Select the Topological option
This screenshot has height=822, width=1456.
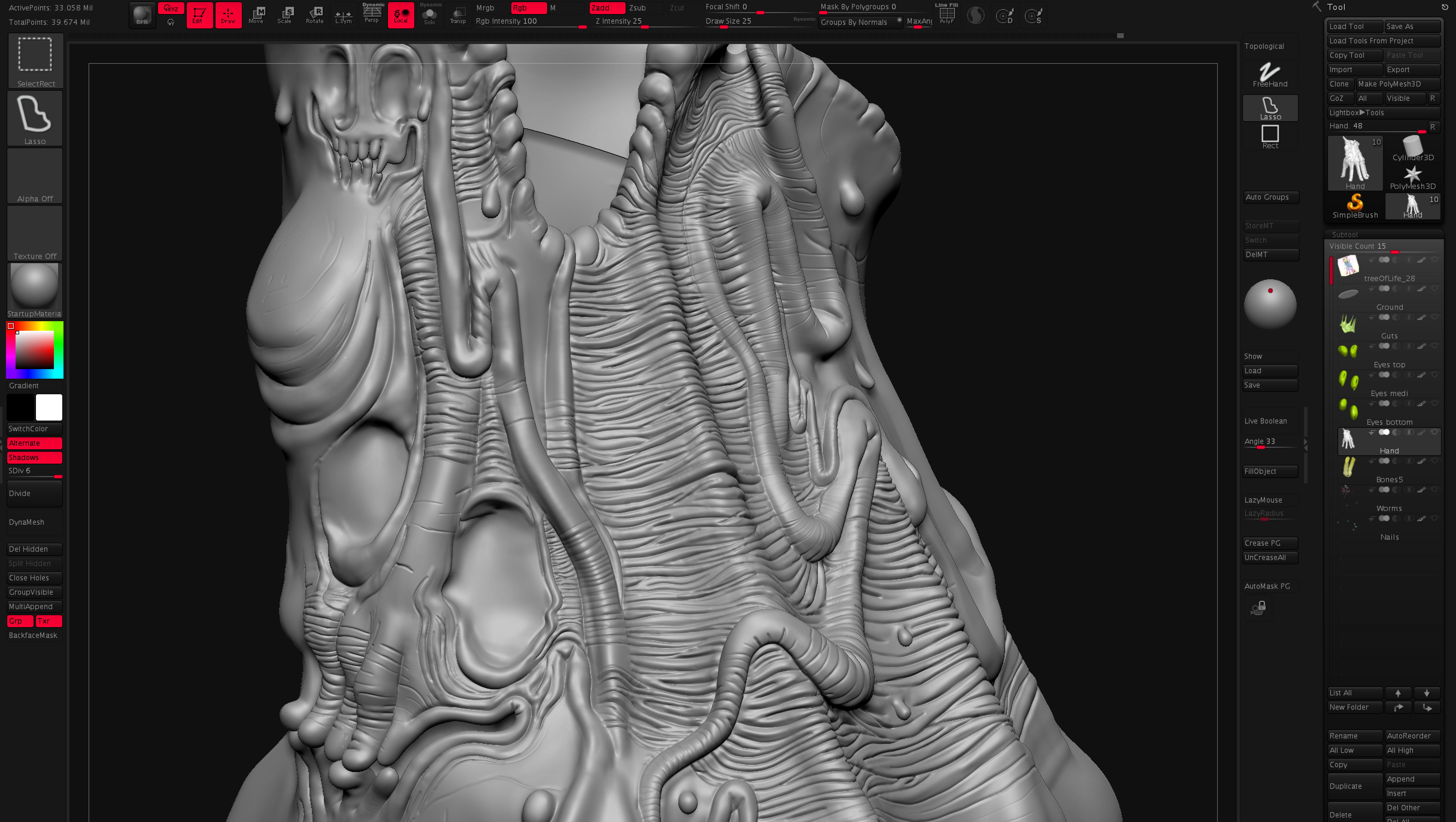click(1270, 46)
